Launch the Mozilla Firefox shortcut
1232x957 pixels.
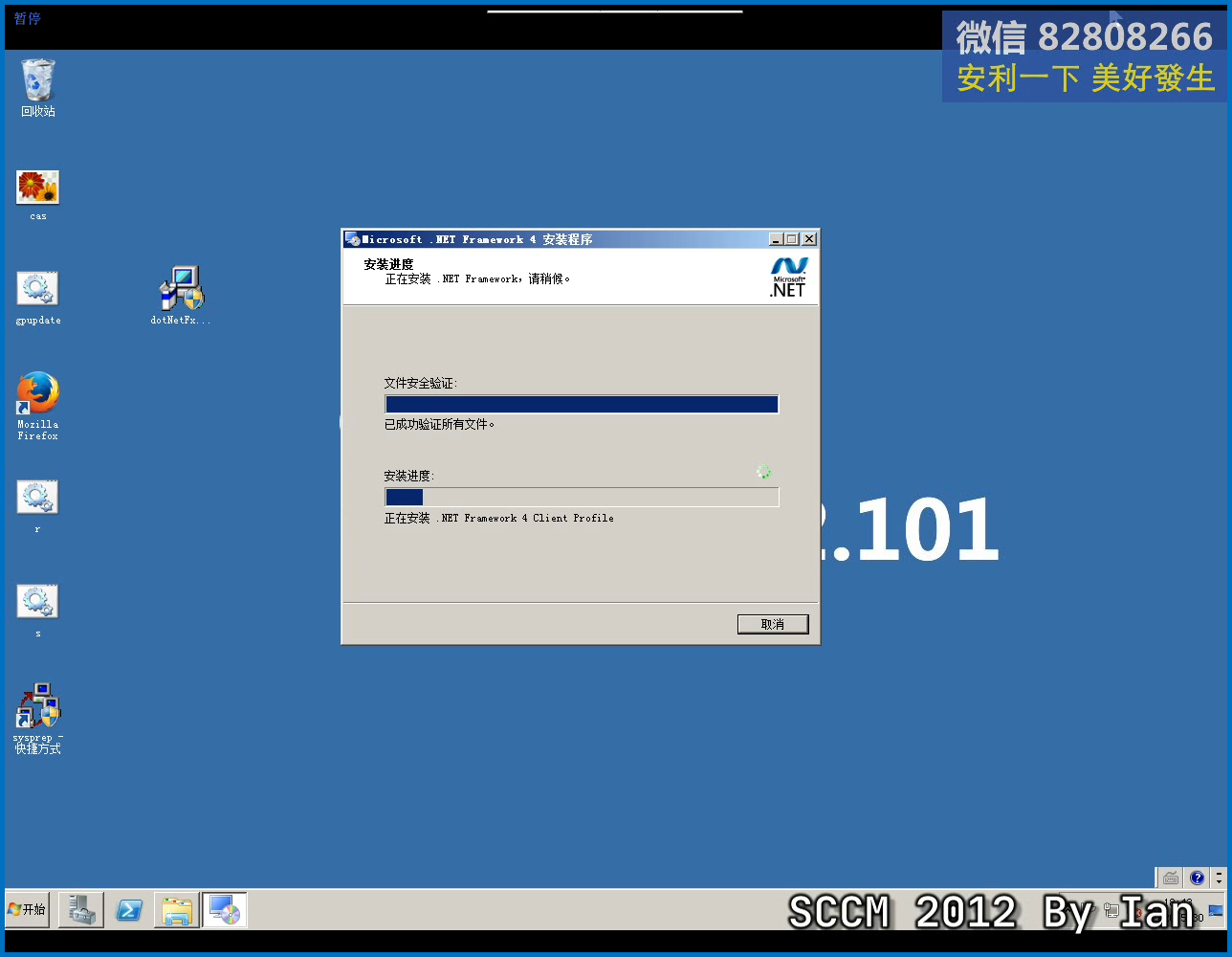37,406
